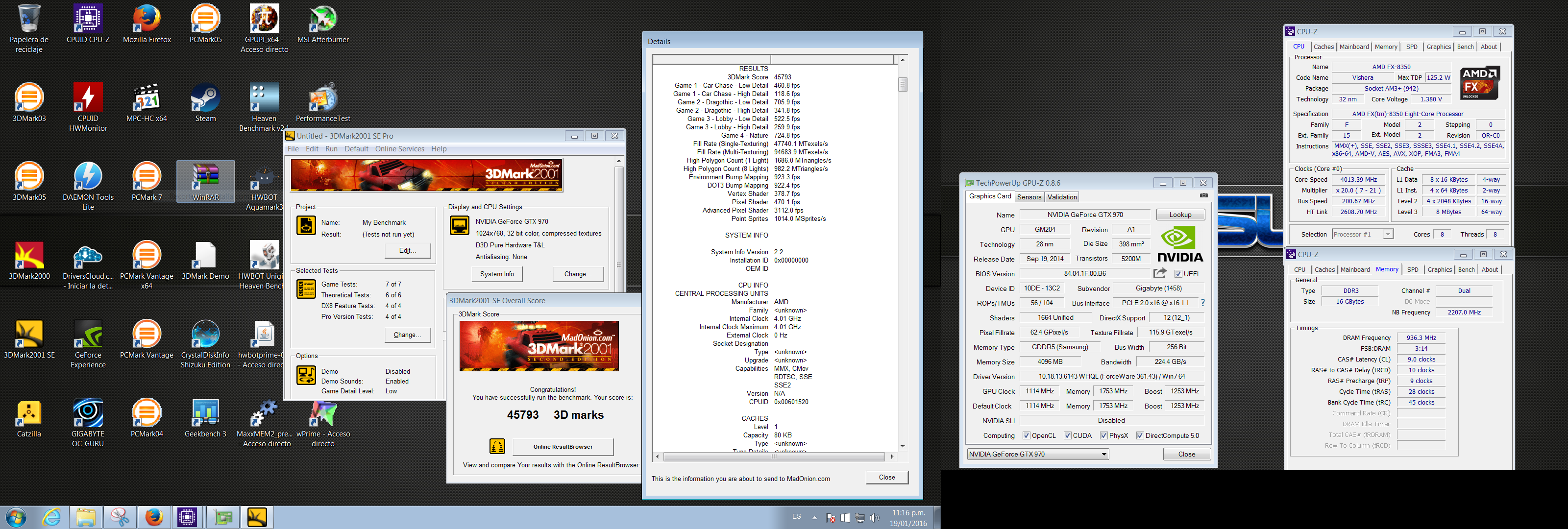The height and width of the screenshot is (529, 1568).
Task: Open File menu in 3DMark2001
Action: [293, 148]
